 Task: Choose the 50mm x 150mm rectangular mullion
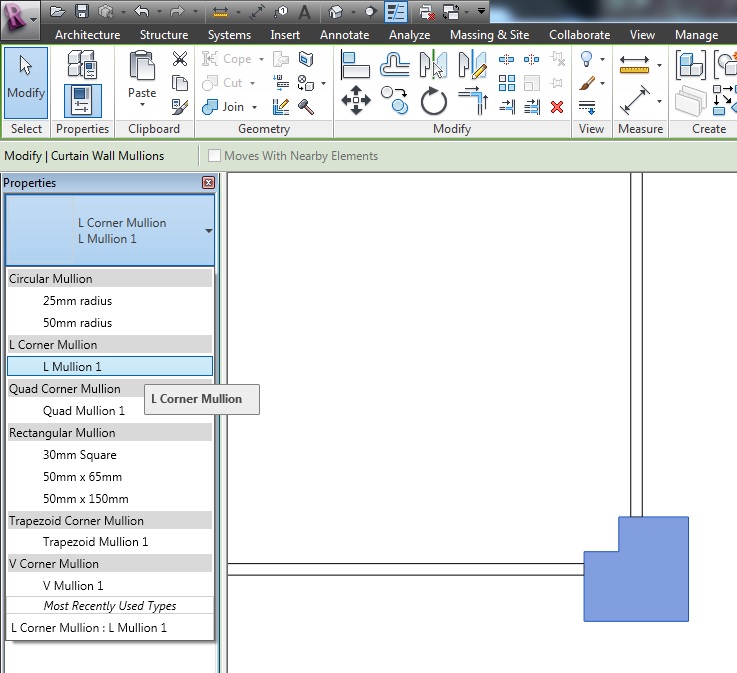pyautogui.click(x=85, y=499)
